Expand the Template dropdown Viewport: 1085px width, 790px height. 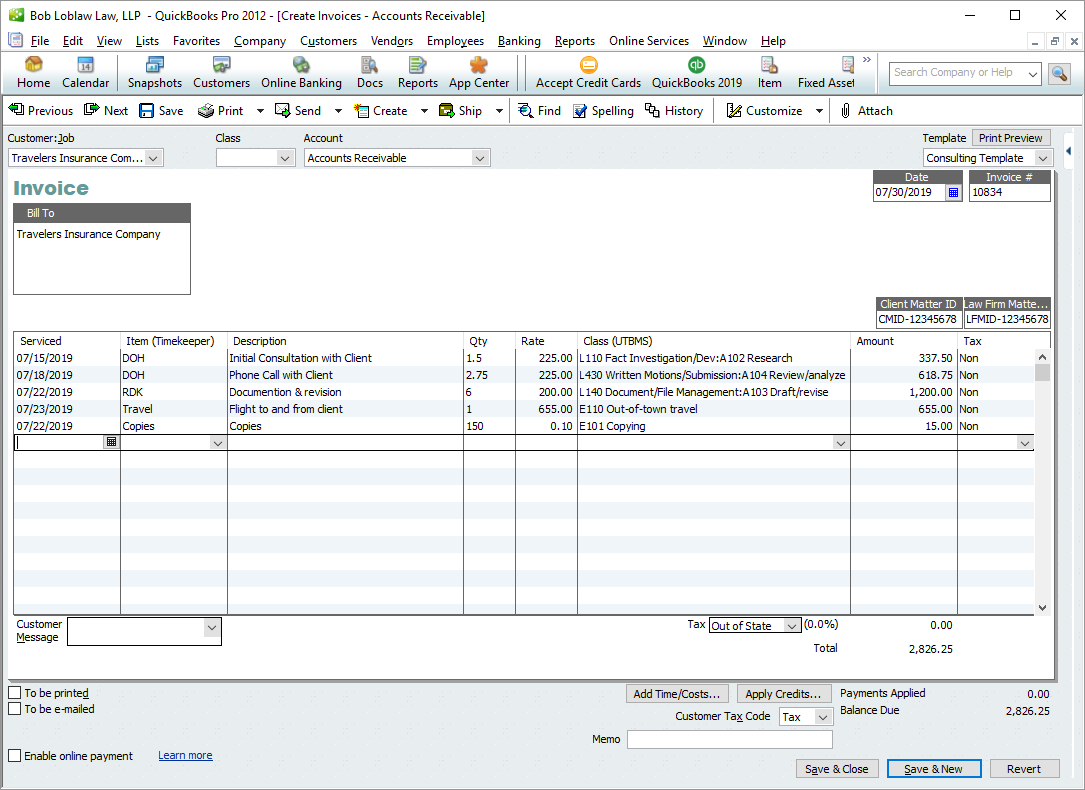tap(1043, 158)
